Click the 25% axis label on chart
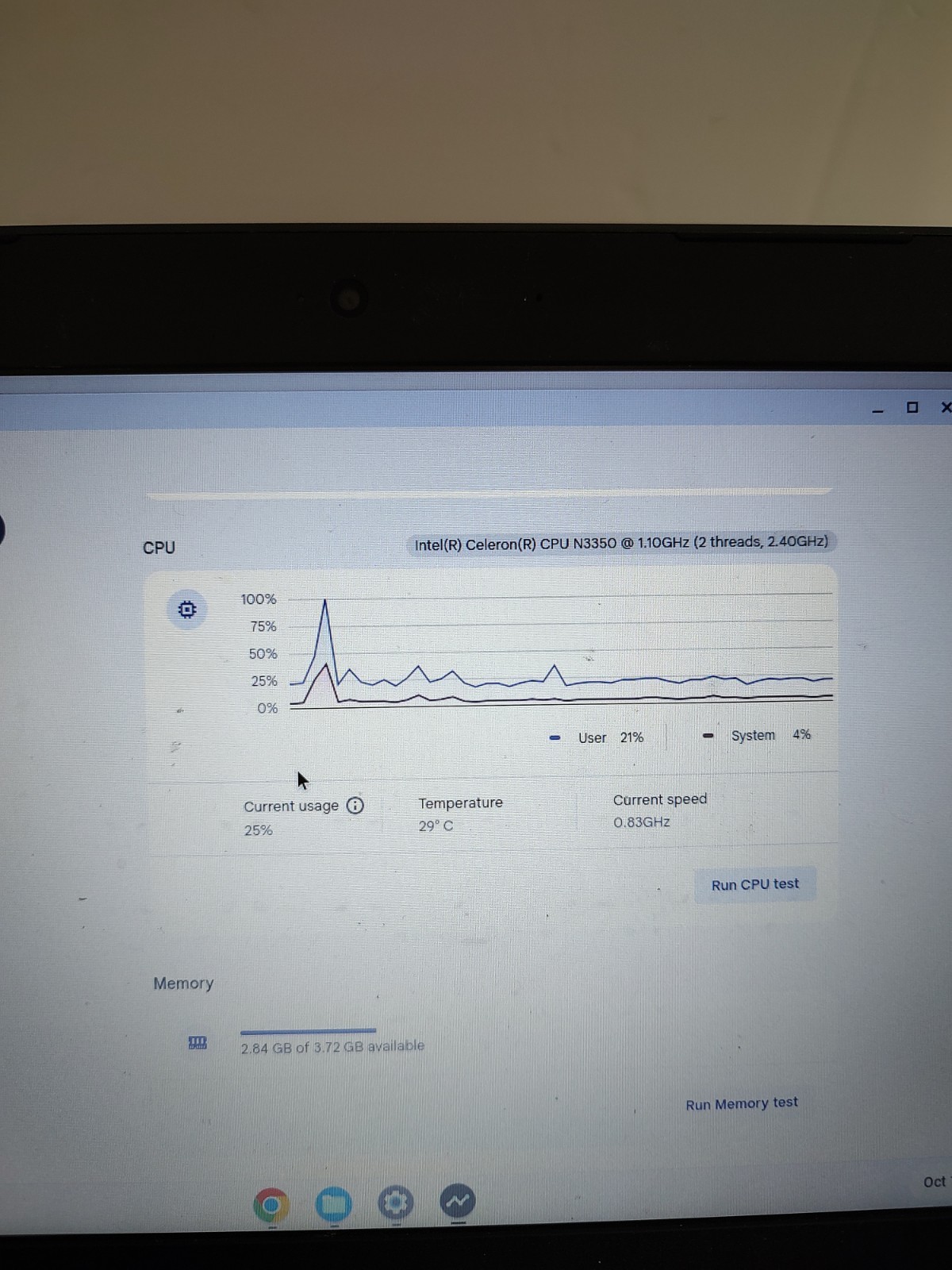The height and width of the screenshot is (1270, 952). (264, 681)
